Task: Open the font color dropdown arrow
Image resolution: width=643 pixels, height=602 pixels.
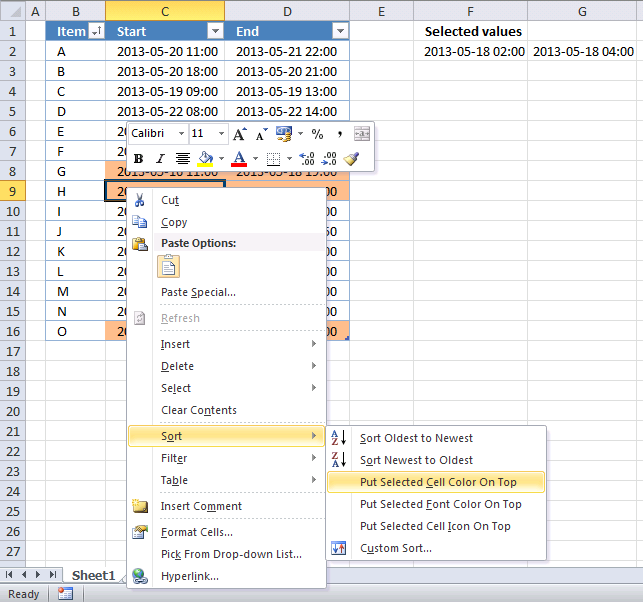Action: pyautogui.click(x=255, y=158)
